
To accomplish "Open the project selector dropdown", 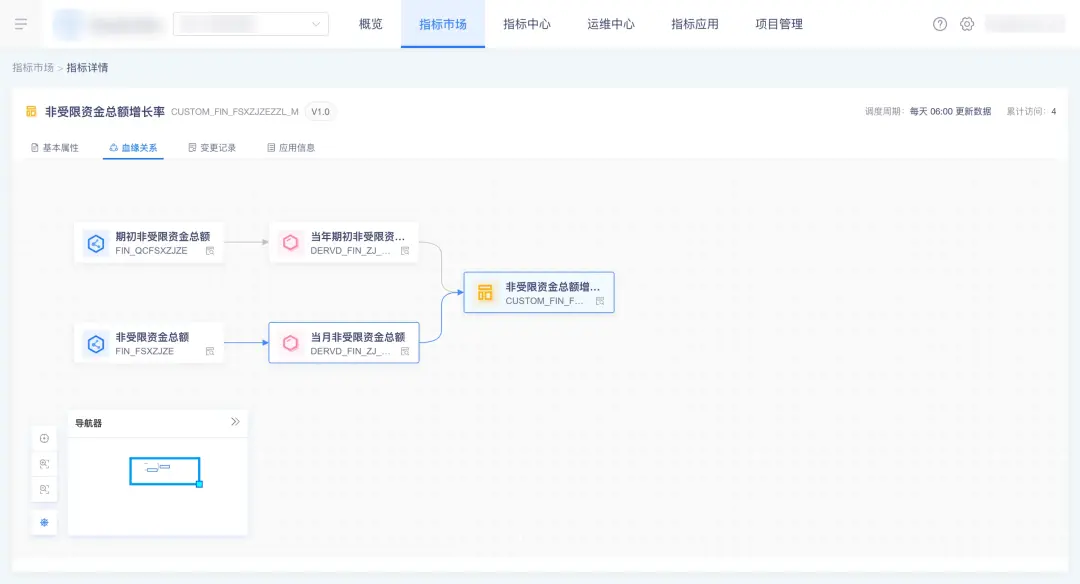I will [251, 24].
